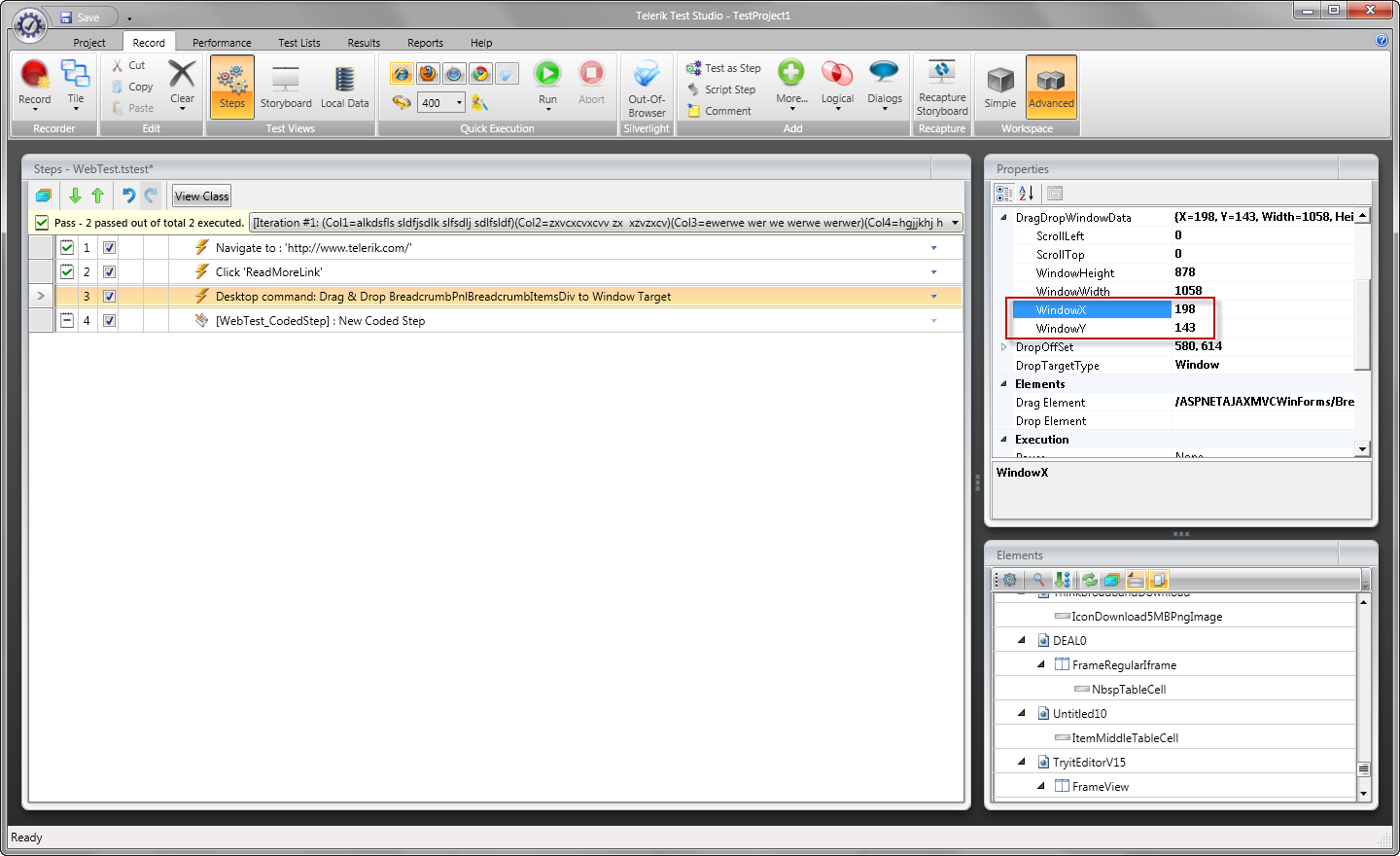1400x856 pixels.
Task: Add a Comment step
Action: (x=718, y=111)
